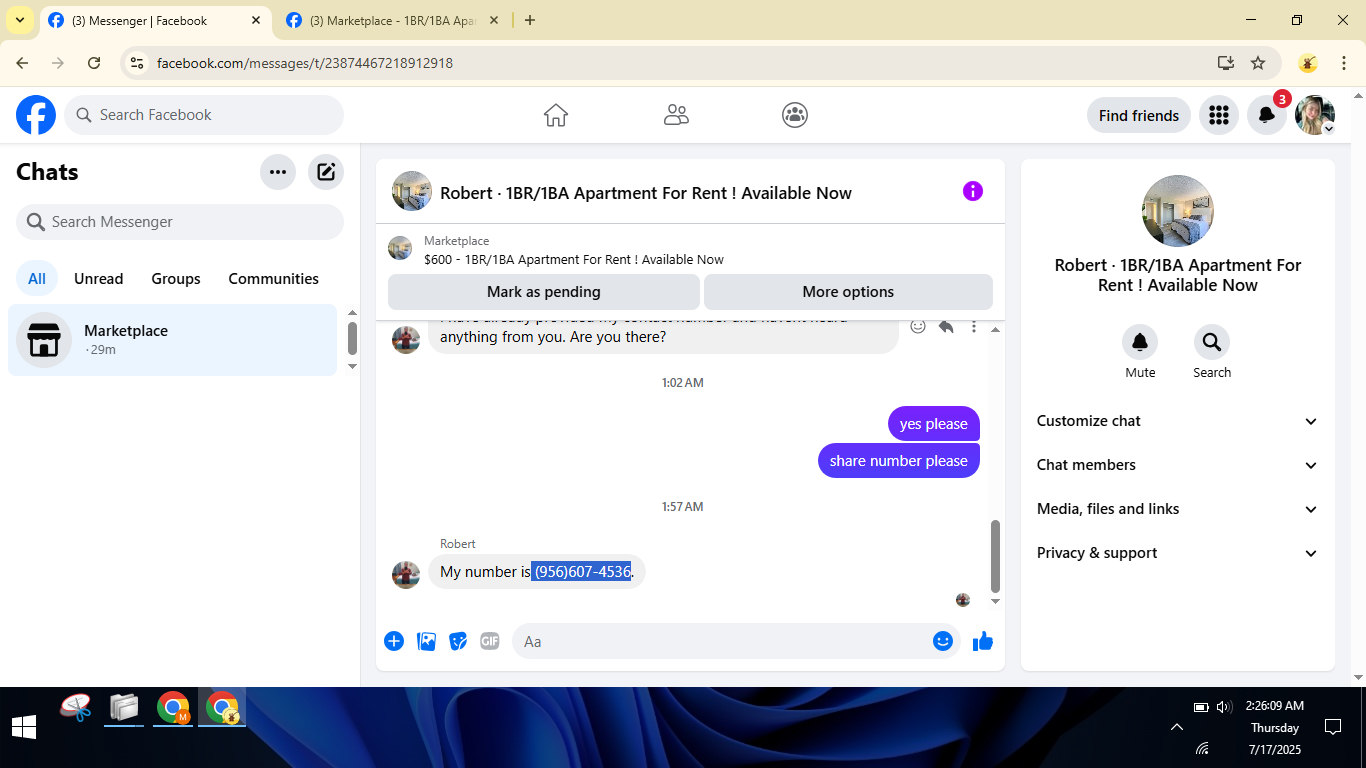Open new browser tab
This screenshot has width=1366, height=768.
pyautogui.click(x=530, y=20)
